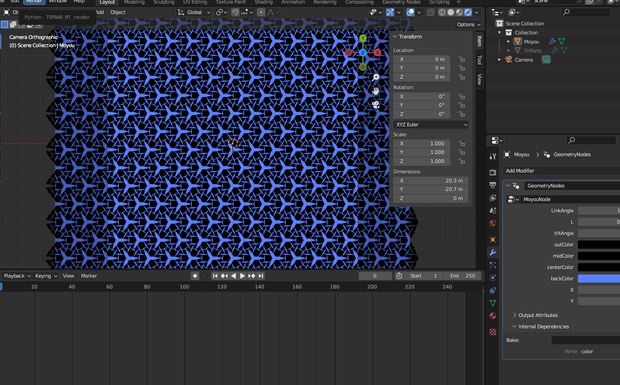Toggle snapping magnet button
Viewport: 620px width, 385px height.
point(235,12)
